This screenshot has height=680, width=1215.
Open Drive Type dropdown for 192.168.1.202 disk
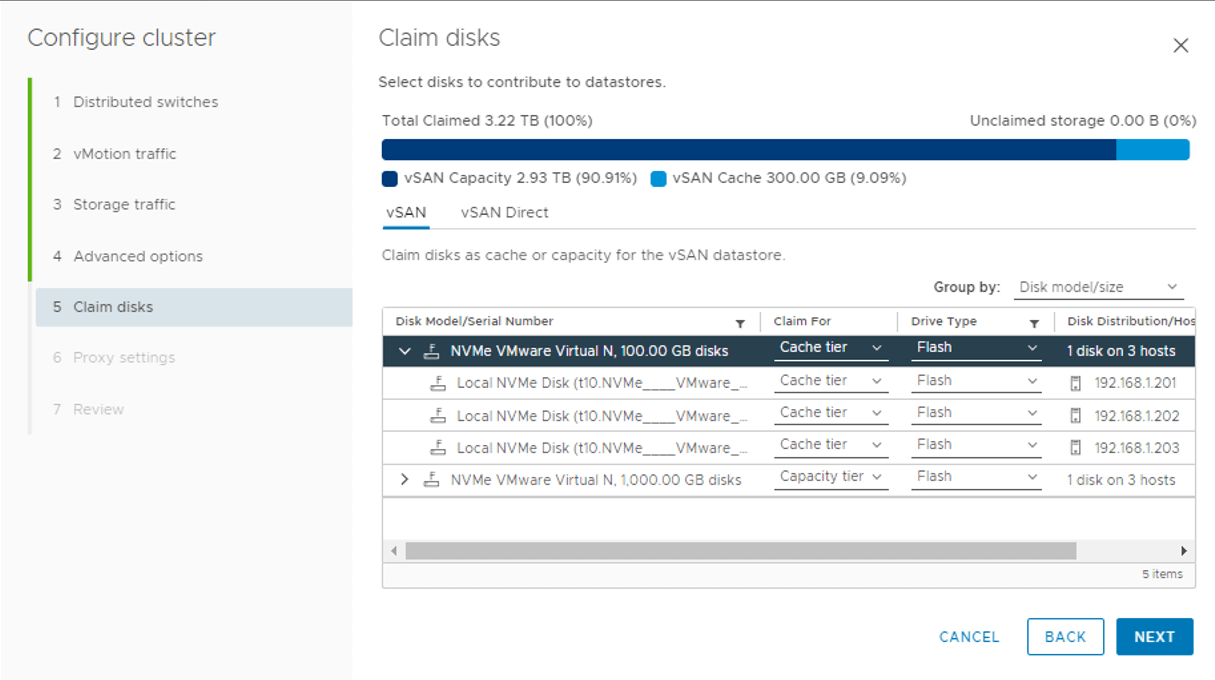(977, 413)
